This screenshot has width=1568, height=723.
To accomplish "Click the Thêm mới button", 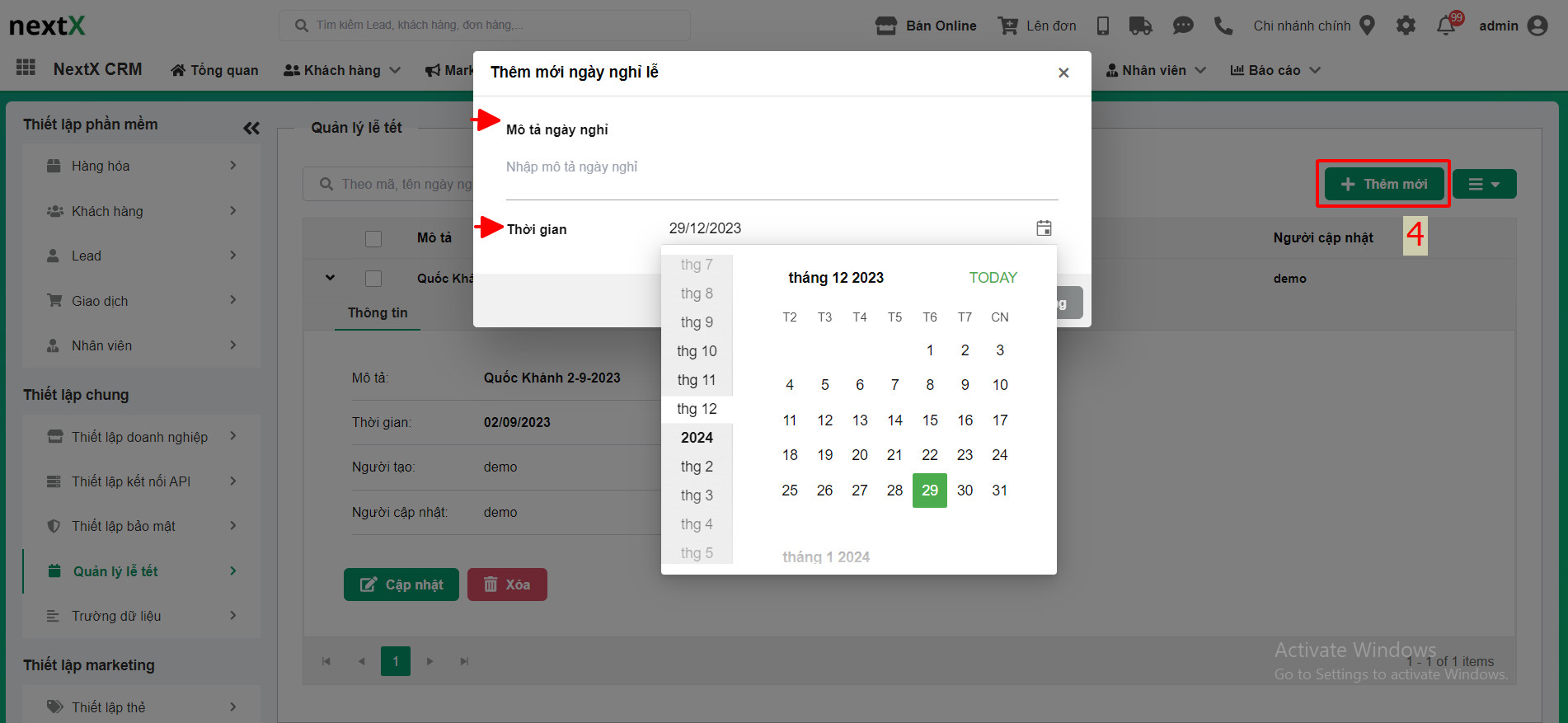I will coord(1384,184).
